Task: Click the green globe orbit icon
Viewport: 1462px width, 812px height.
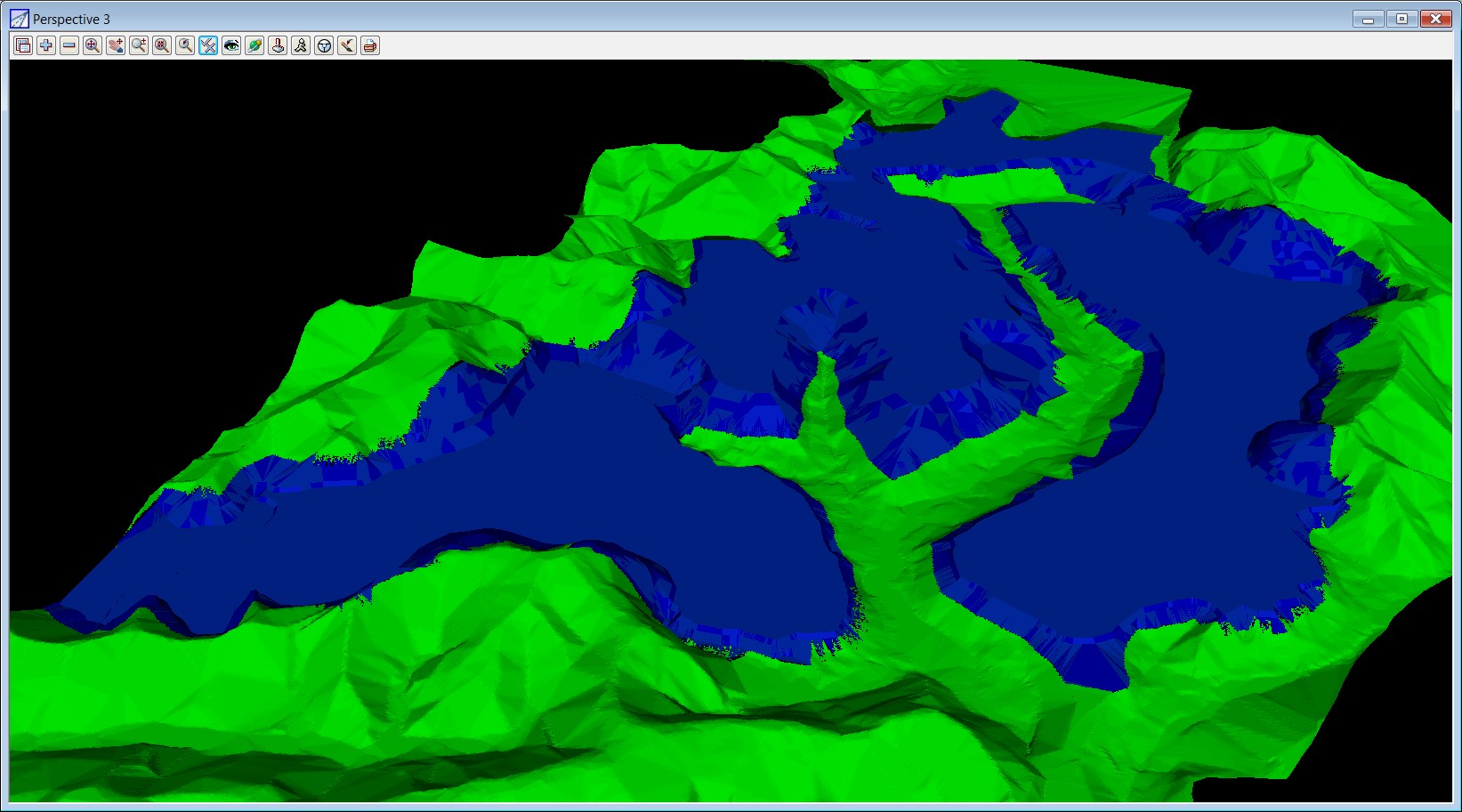Action: (x=254, y=45)
